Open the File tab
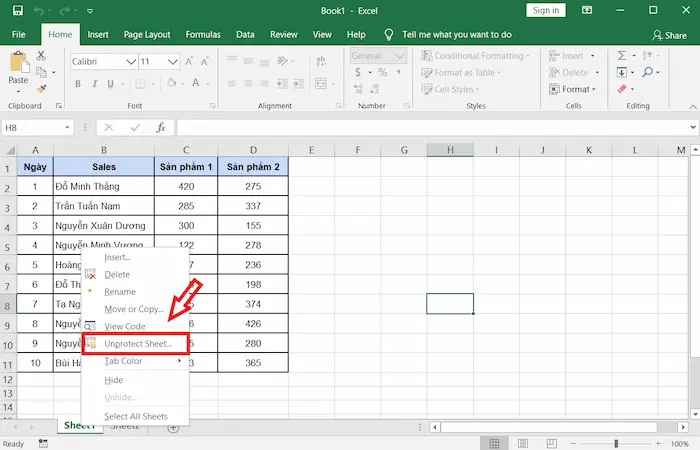The height and width of the screenshot is (450, 700). coord(18,34)
